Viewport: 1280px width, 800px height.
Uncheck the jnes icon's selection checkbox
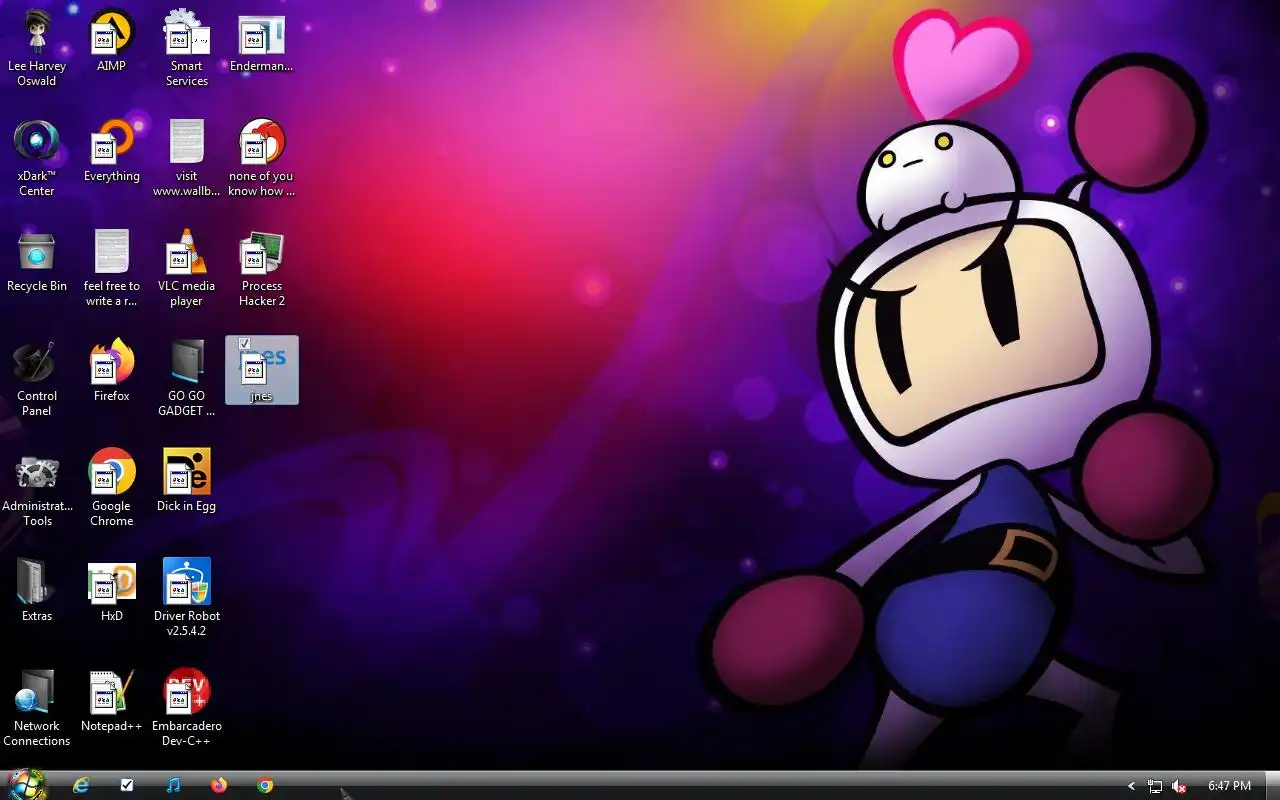coord(244,344)
